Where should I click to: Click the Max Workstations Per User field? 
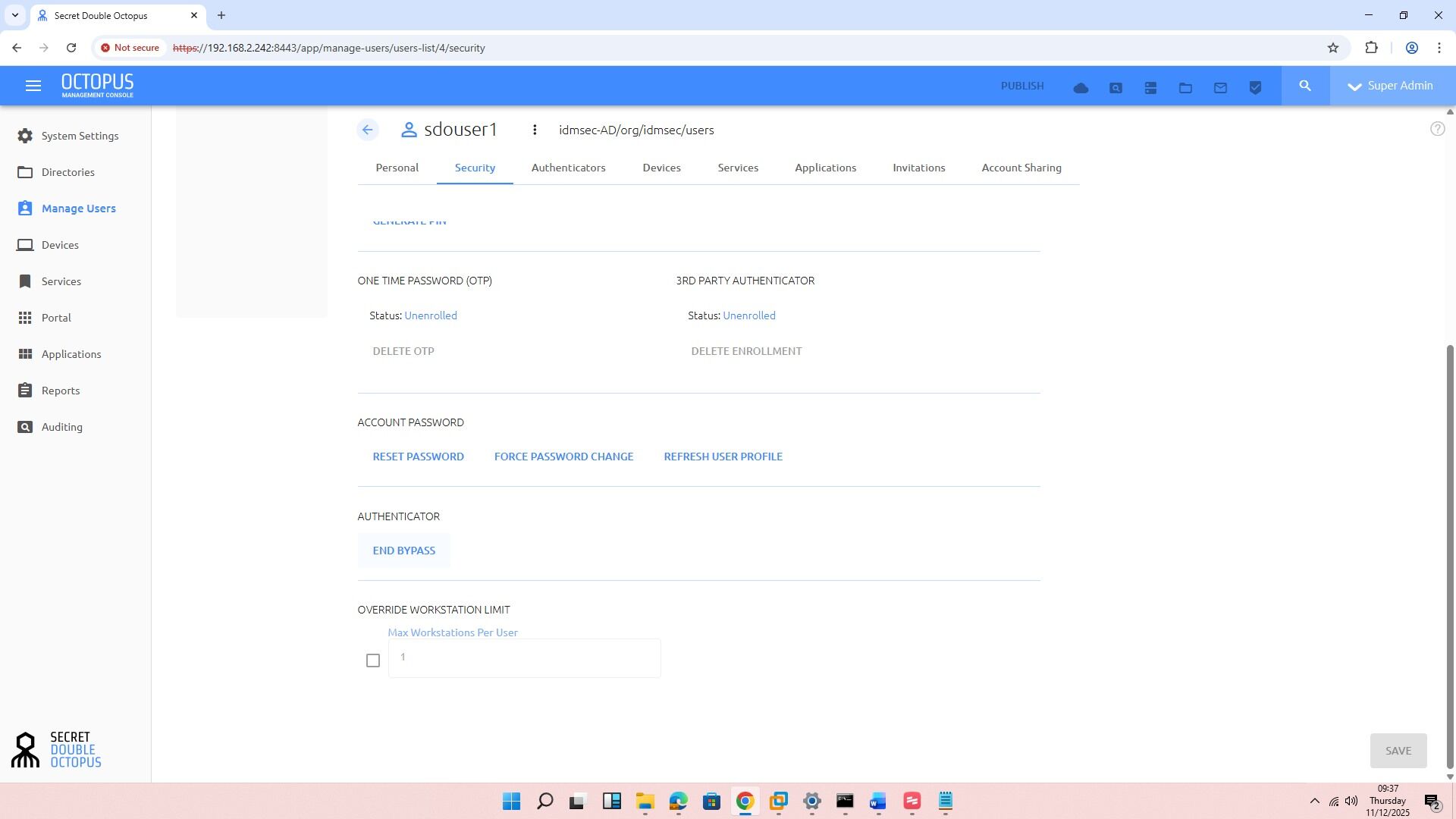click(x=524, y=657)
